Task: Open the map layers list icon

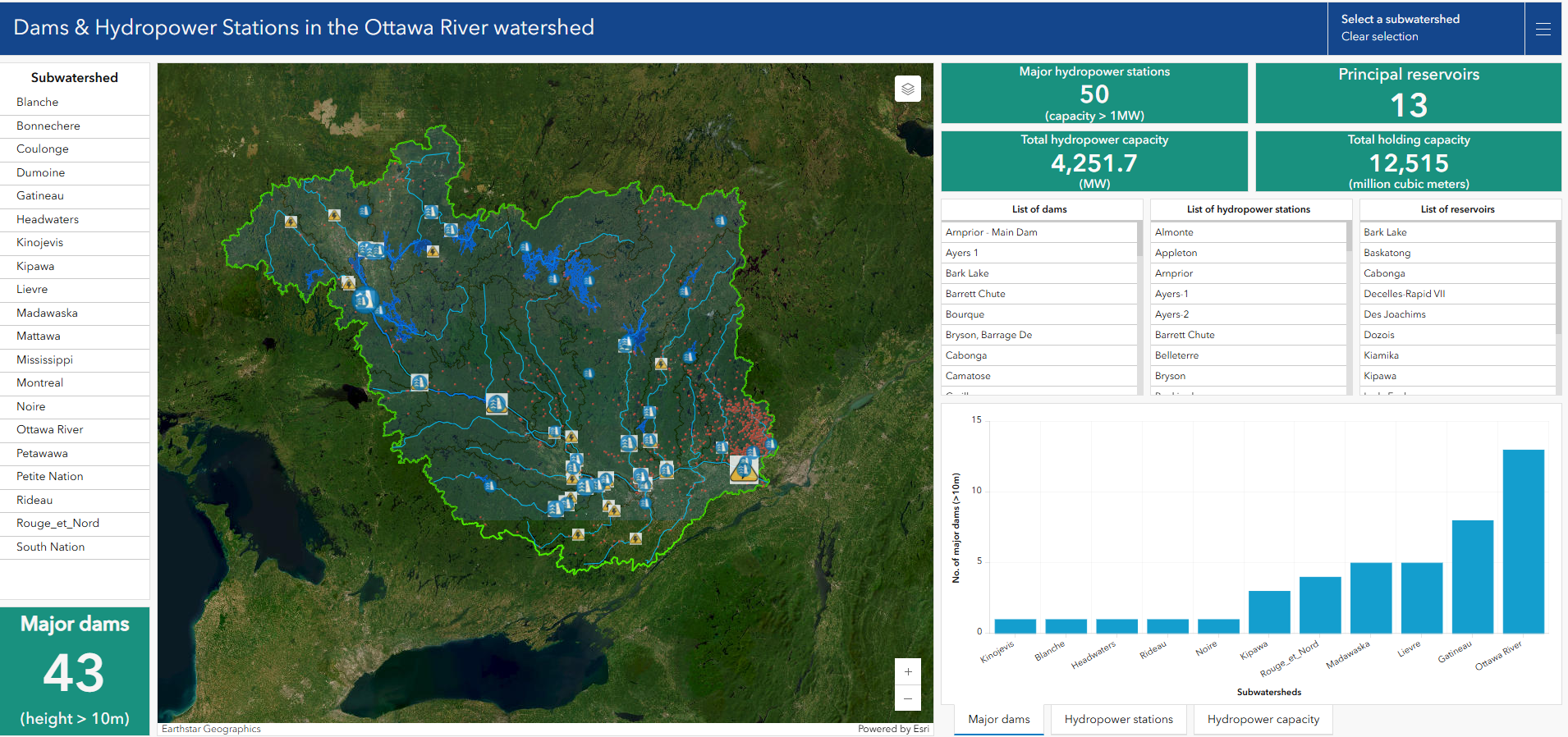Action: (907, 89)
